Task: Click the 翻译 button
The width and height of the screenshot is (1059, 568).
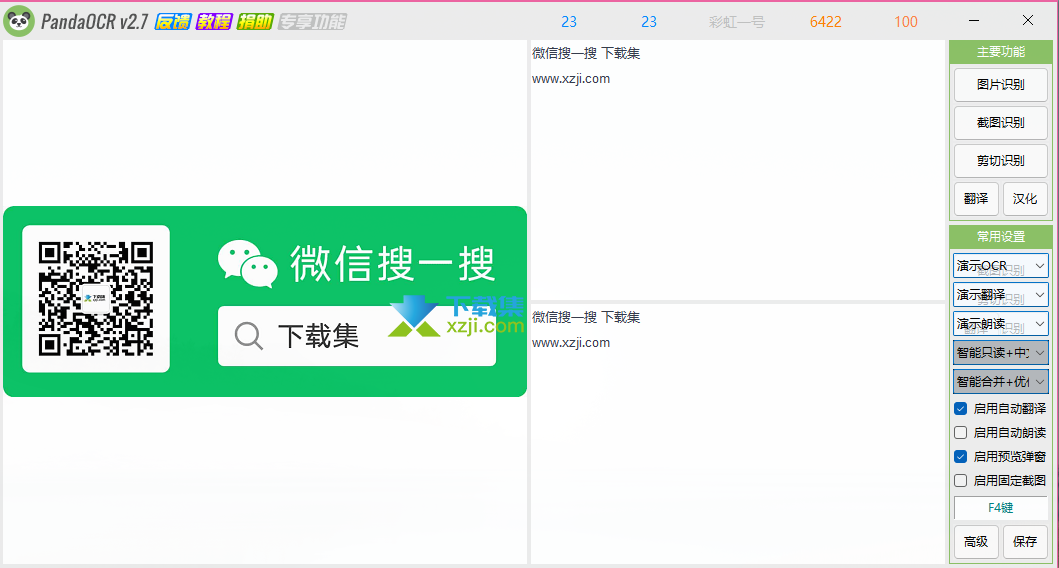Action: point(976,199)
